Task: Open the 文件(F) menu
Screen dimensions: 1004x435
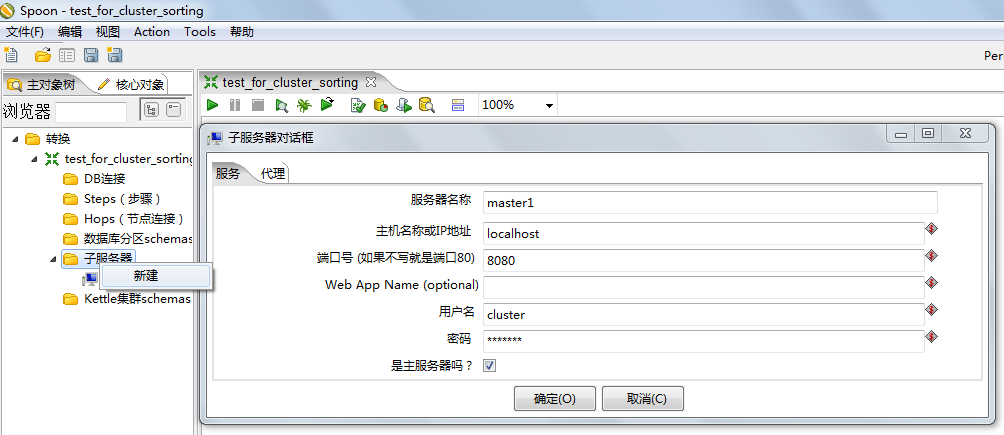Action: tap(25, 32)
